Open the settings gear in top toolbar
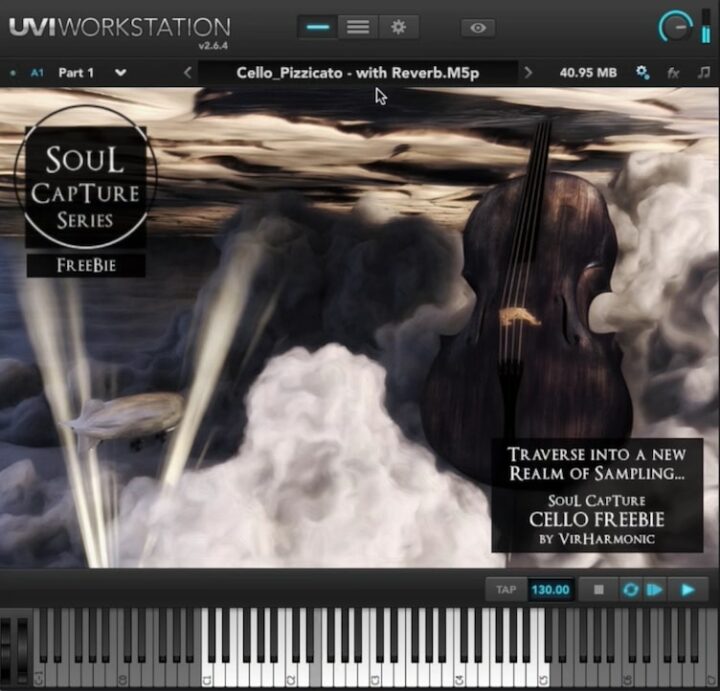 coord(398,27)
